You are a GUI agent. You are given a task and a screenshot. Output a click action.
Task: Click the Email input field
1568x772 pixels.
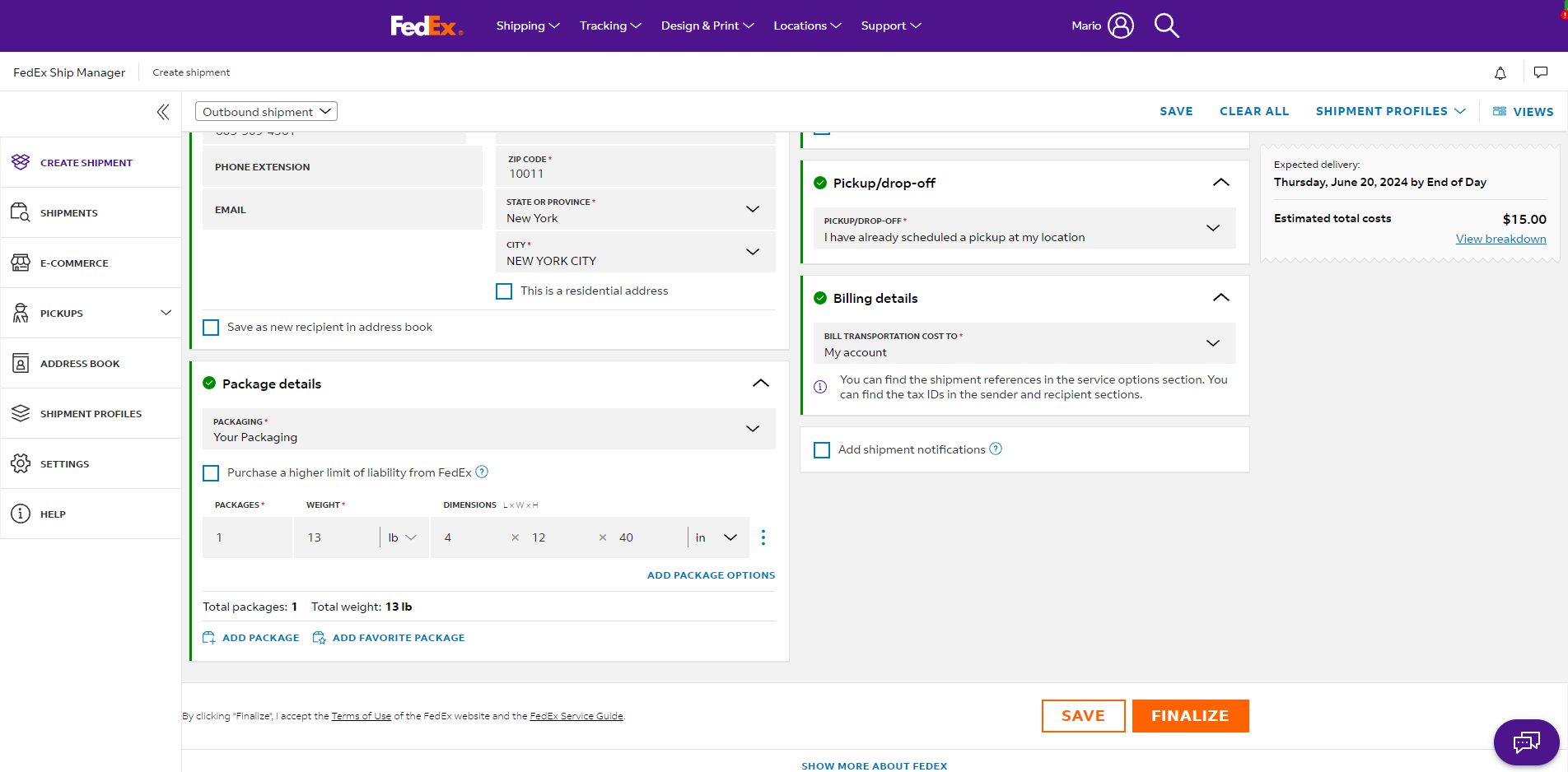(x=343, y=210)
